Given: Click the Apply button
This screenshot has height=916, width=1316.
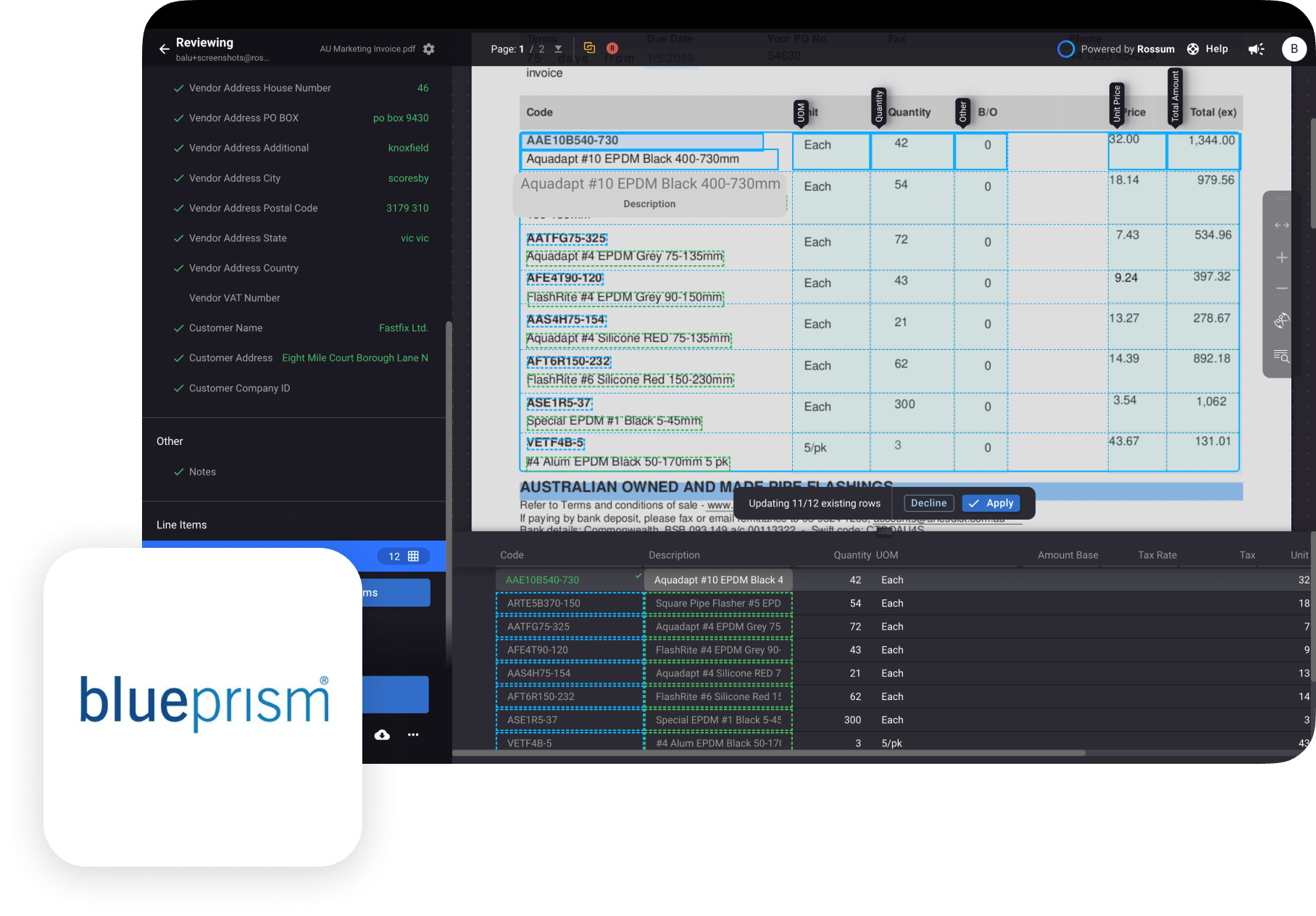Looking at the screenshot, I should point(991,504).
